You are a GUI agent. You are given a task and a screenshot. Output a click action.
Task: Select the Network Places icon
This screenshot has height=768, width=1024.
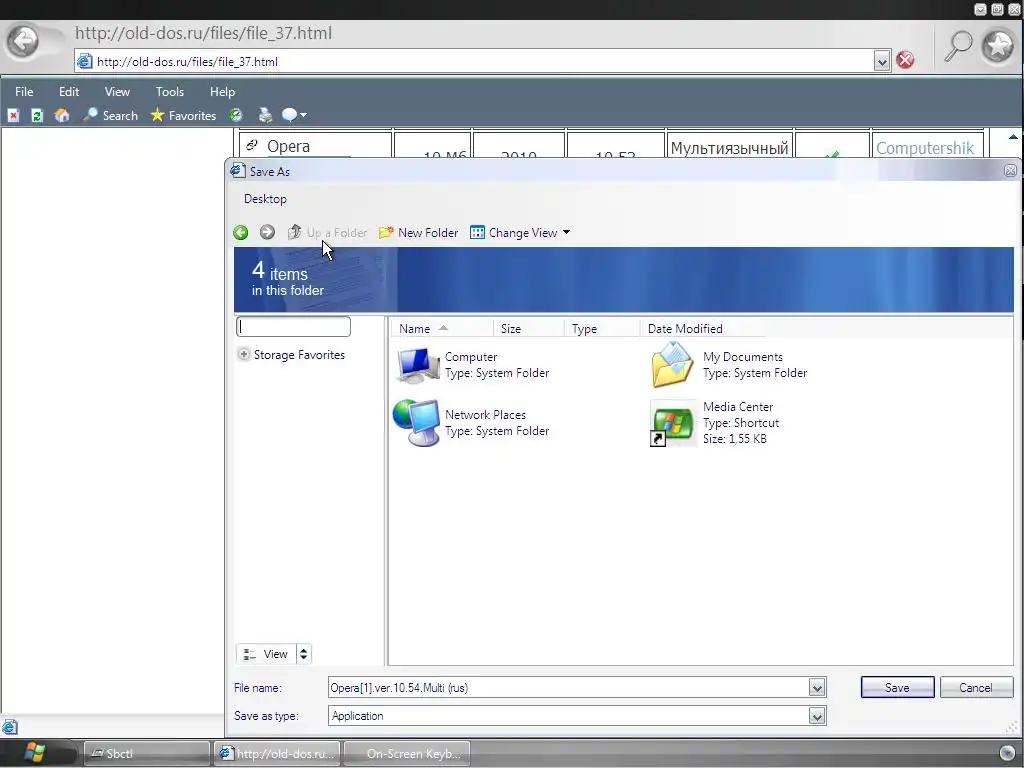[x=417, y=423]
